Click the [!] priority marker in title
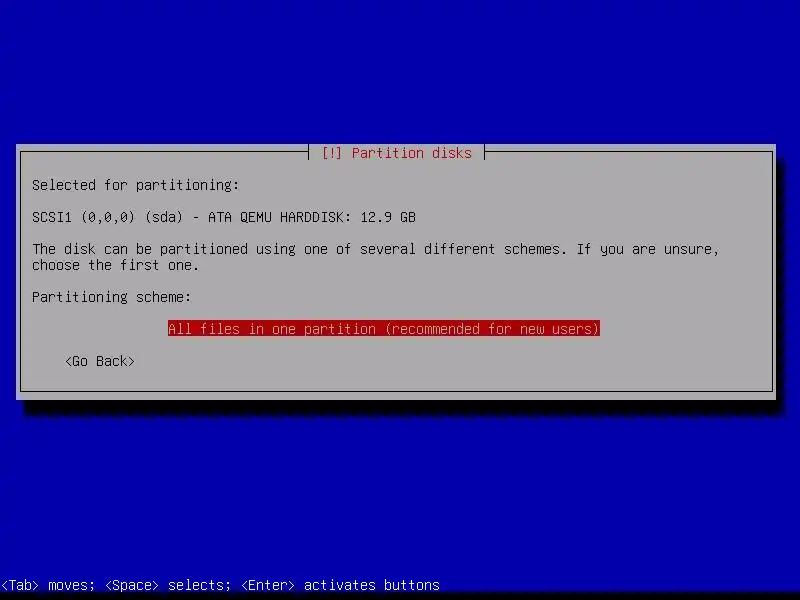 click(332, 153)
